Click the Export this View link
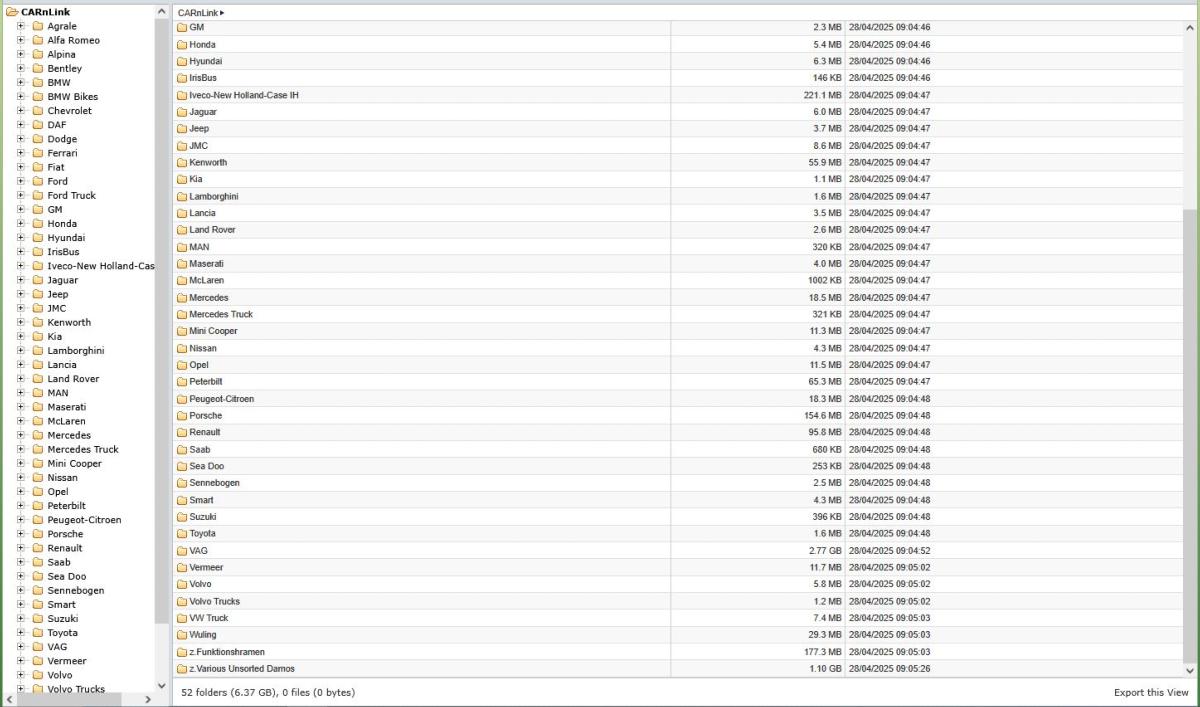This screenshot has height=707, width=1200. click(x=1151, y=692)
